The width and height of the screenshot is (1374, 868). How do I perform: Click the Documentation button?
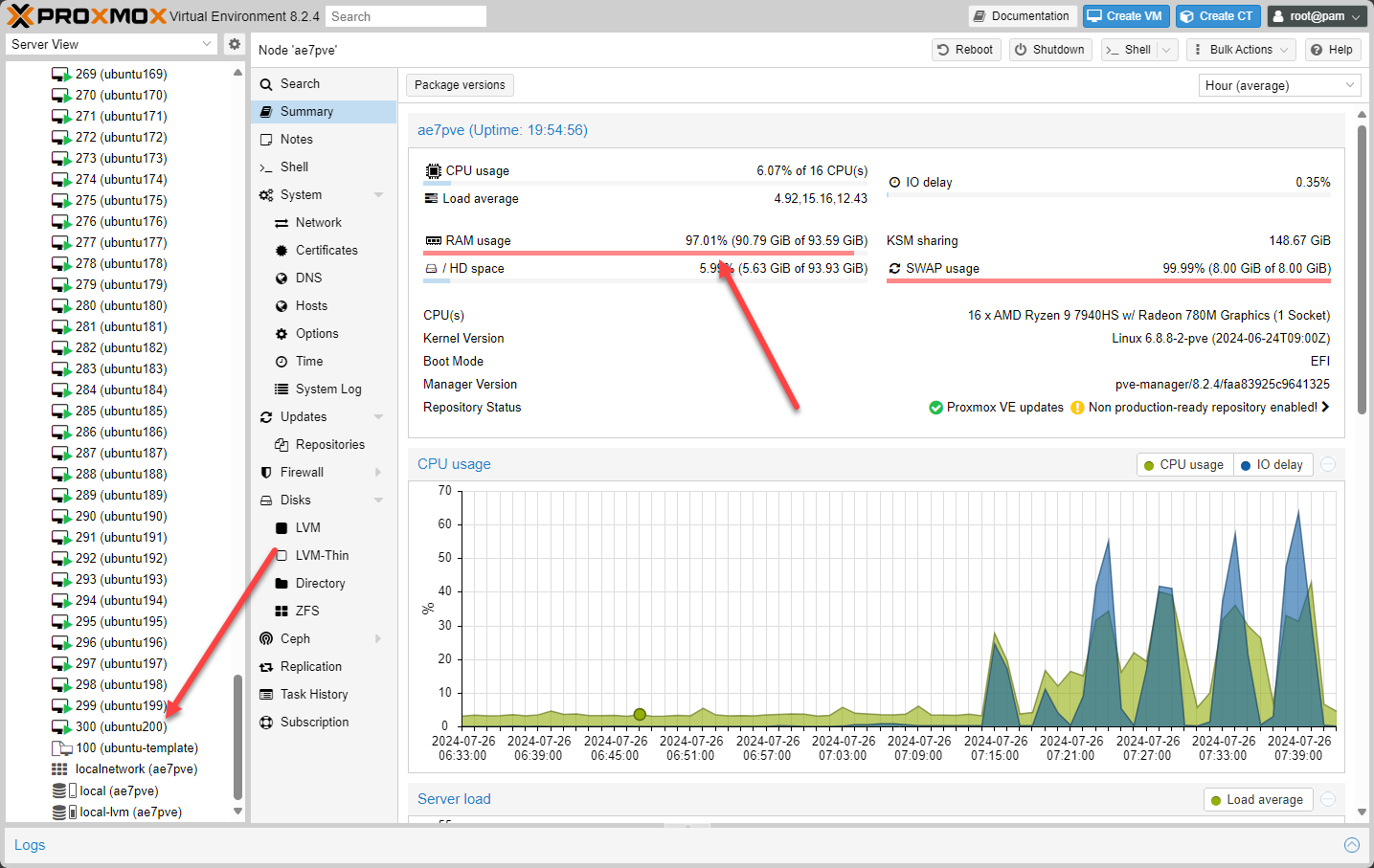pyautogui.click(x=1021, y=16)
